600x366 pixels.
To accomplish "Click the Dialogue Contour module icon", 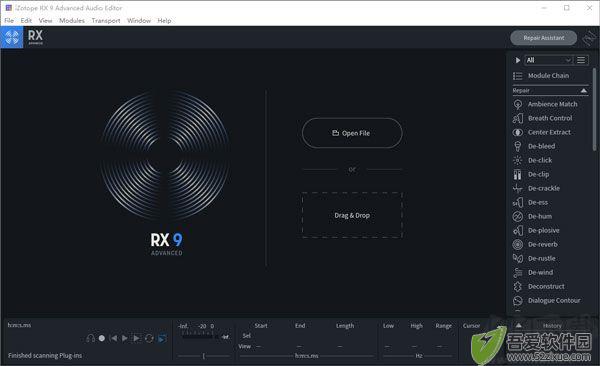I will coord(517,301).
